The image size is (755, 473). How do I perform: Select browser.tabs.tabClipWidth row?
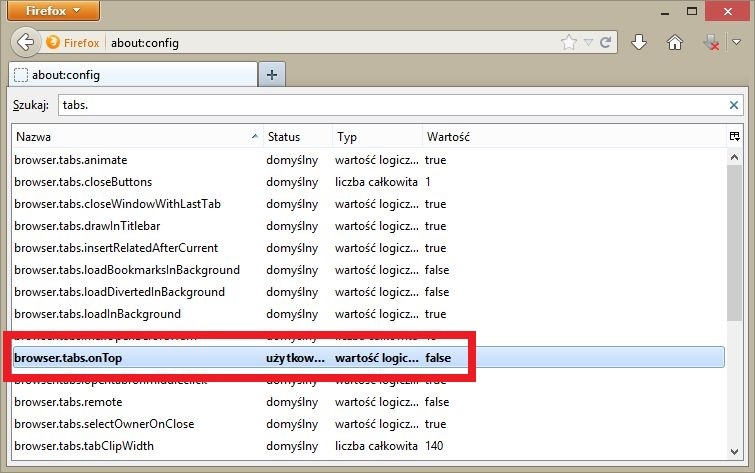tap(368, 446)
